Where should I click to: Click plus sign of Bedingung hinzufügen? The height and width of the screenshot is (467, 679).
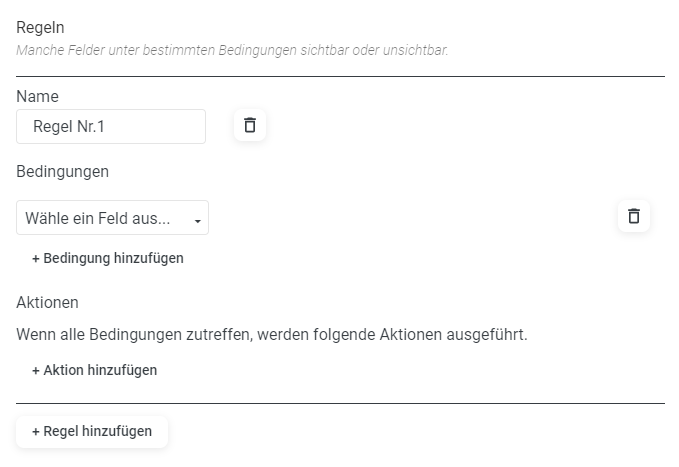tap(36, 259)
